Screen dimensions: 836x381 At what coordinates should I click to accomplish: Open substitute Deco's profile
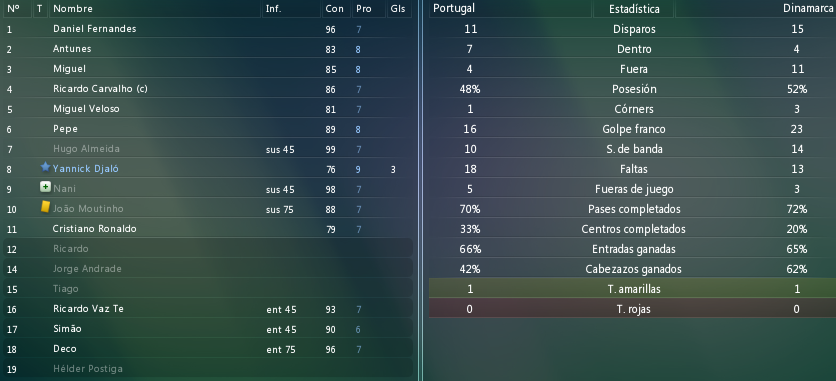click(65, 349)
